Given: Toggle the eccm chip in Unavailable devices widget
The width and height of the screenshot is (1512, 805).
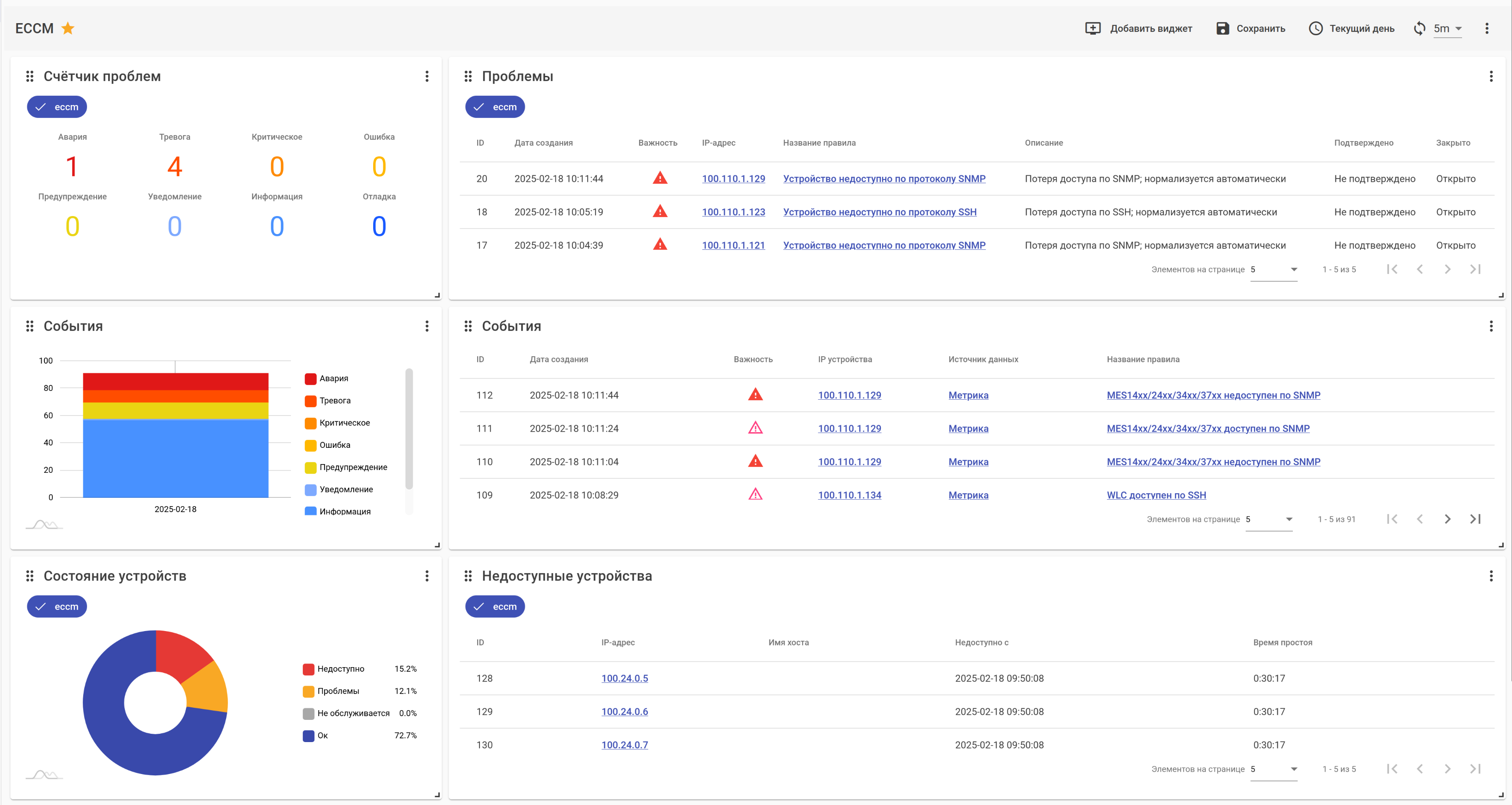Looking at the screenshot, I should pyautogui.click(x=495, y=607).
